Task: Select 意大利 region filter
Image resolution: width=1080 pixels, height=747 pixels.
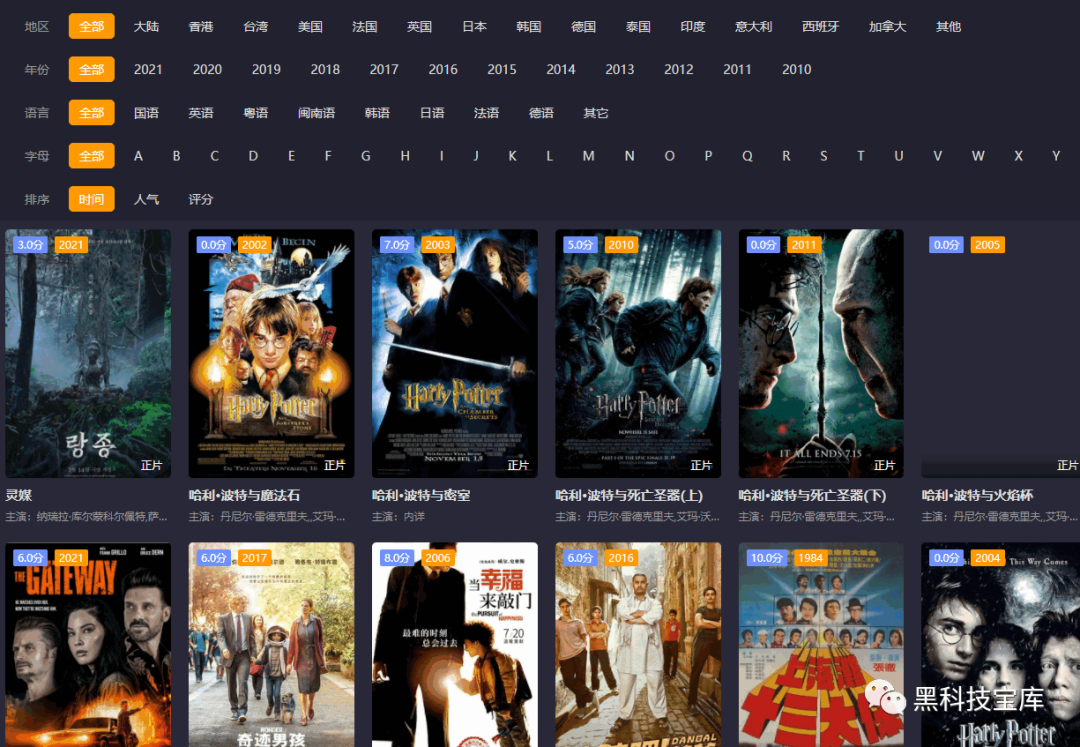Action: coord(754,27)
